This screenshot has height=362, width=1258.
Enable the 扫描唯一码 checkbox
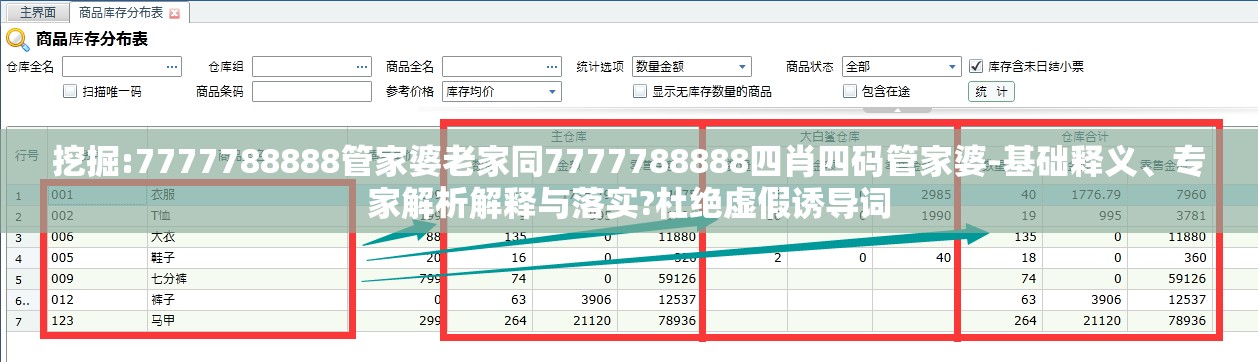point(70,91)
